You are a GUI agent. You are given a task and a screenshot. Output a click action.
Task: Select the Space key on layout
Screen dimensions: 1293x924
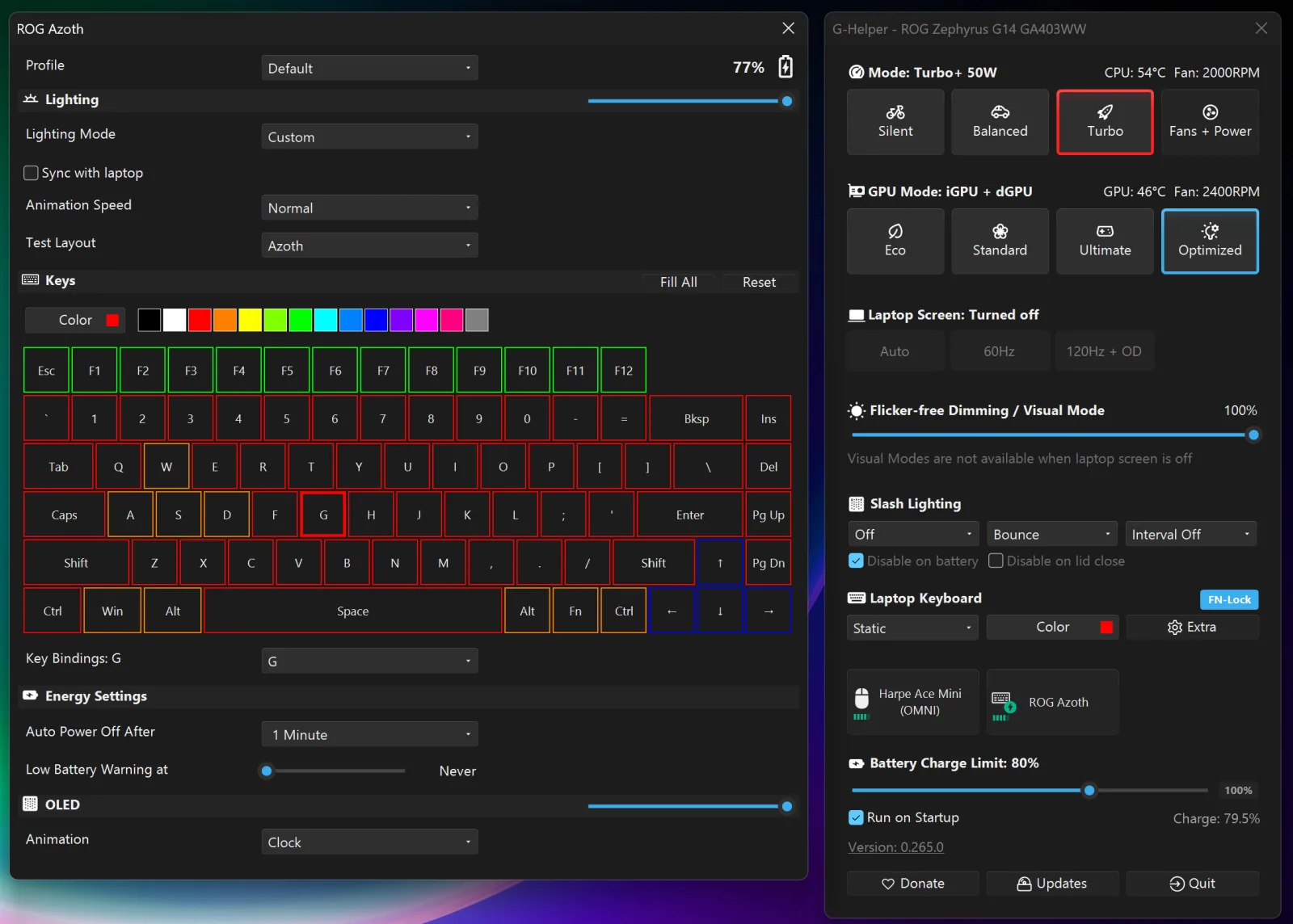click(353, 611)
